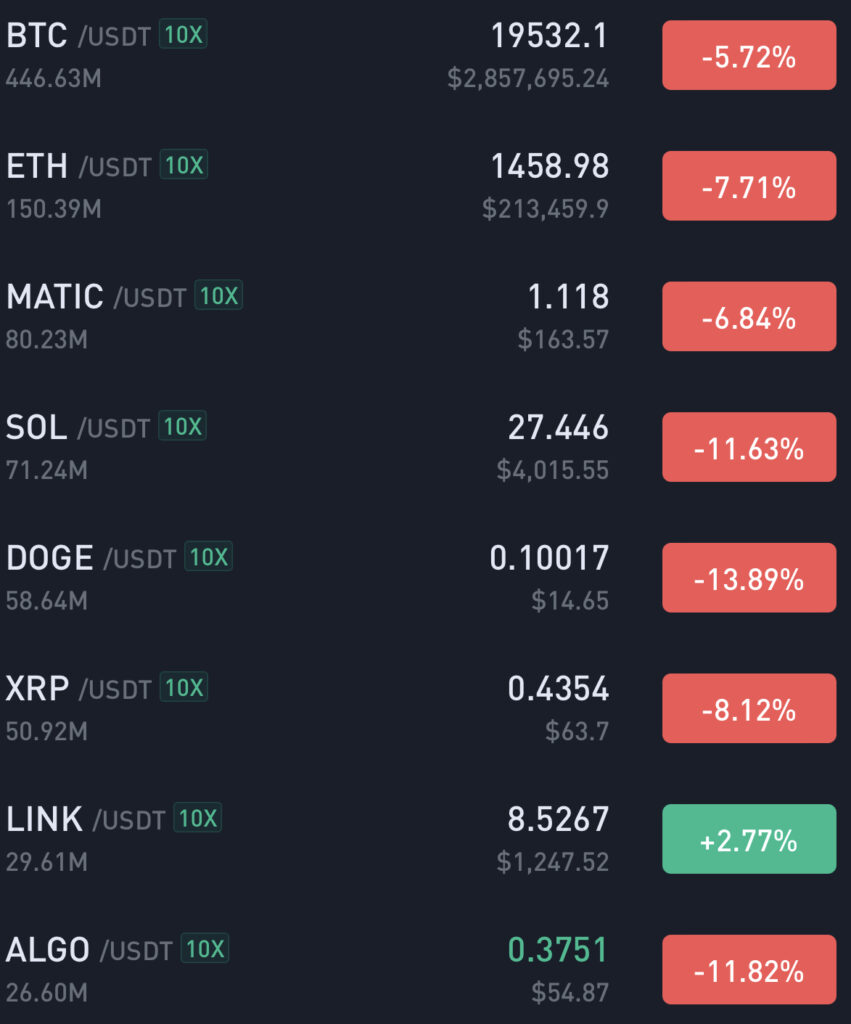
Task: Click the 10X leverage badge beside BTC
Action: click(x=183, y=36)
